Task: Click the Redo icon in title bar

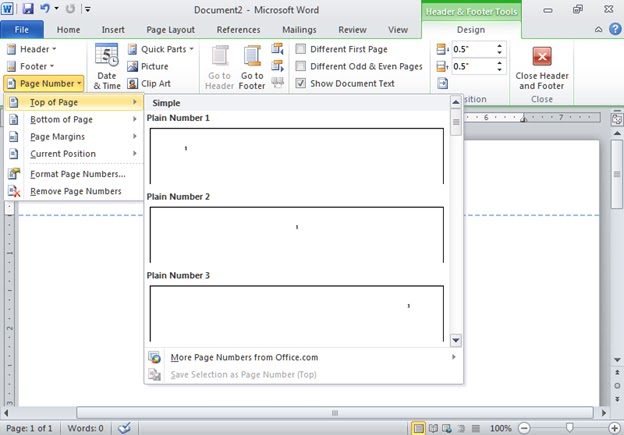Action: click(x=70, y=9)
